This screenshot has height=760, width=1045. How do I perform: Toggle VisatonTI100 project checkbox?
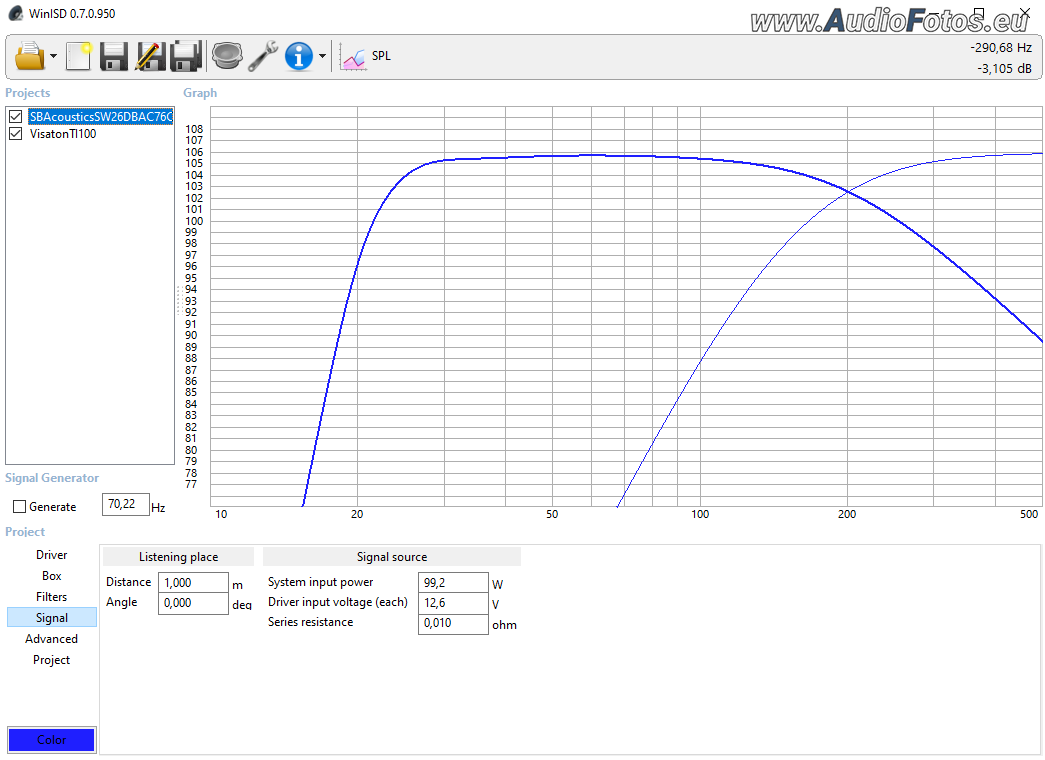(16, 134)
